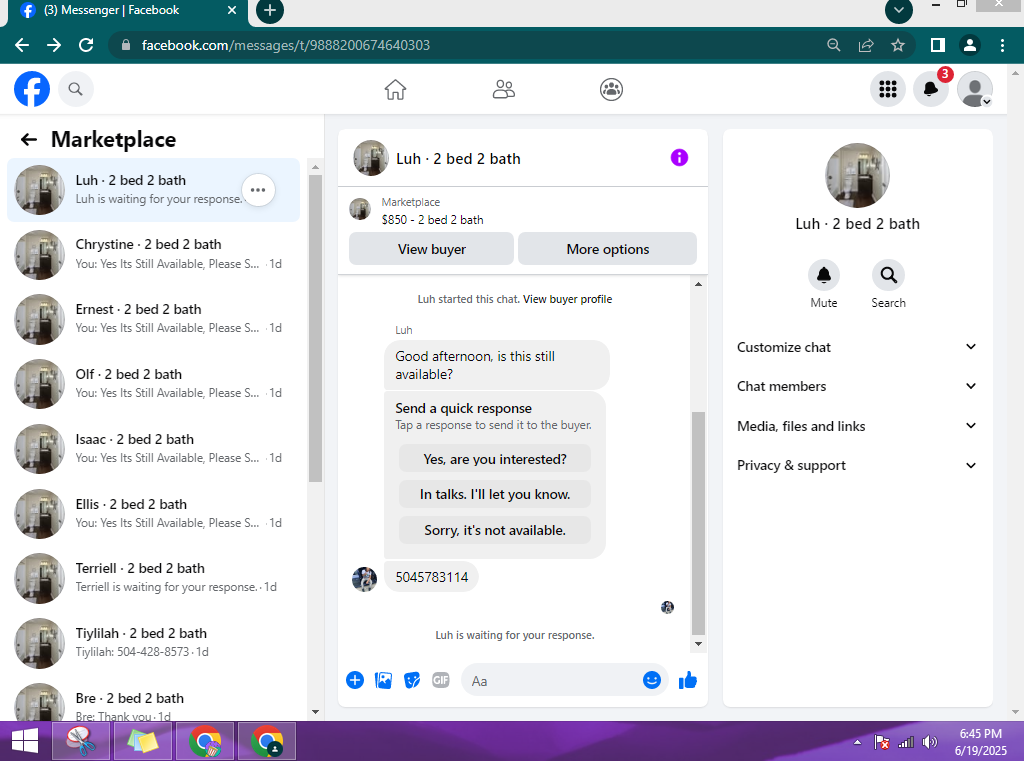Click the Facebook search magnifier icon
The image size is (1024, 761).
[76, 89]
